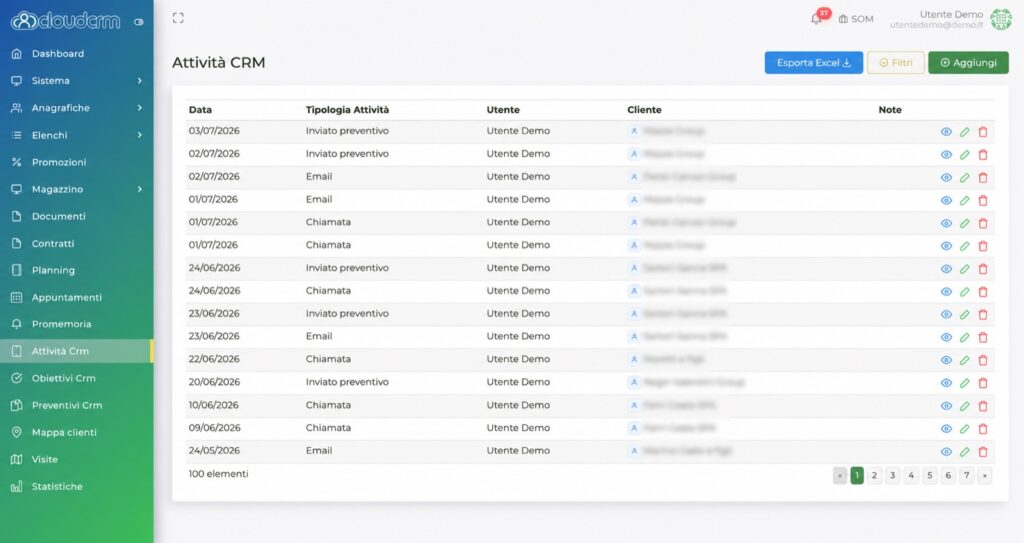View the 23/06/2026 Email activity
Viewport: 1024px width, 543px height.
pos(946,338)
